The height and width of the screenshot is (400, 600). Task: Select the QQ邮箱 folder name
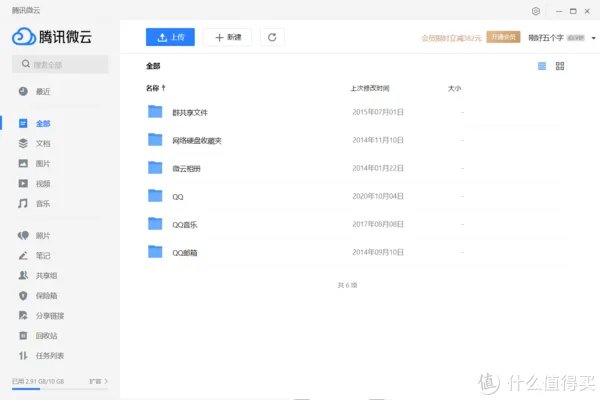[x=184, y=253]
